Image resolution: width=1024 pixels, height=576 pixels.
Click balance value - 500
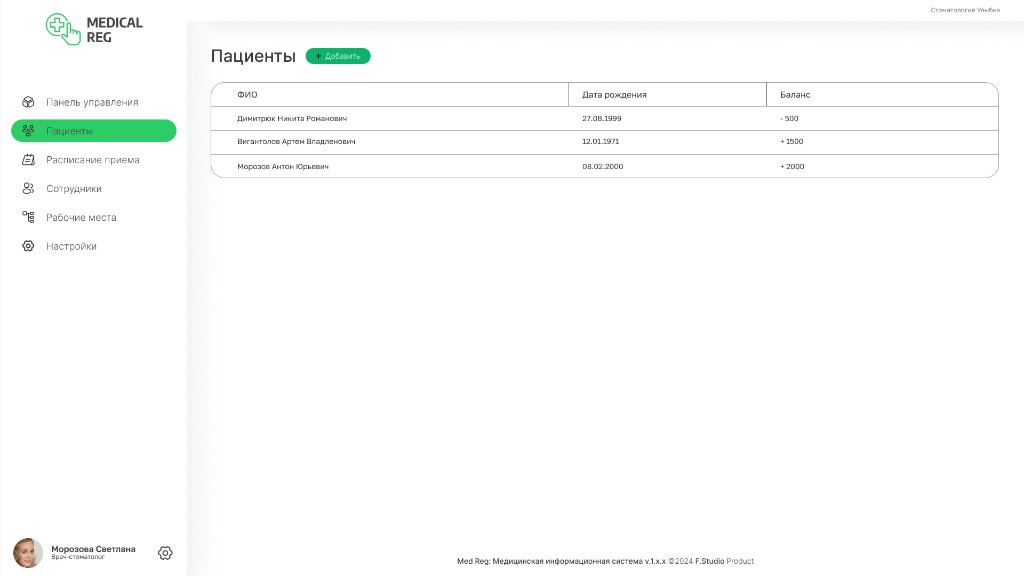point(789,119)
